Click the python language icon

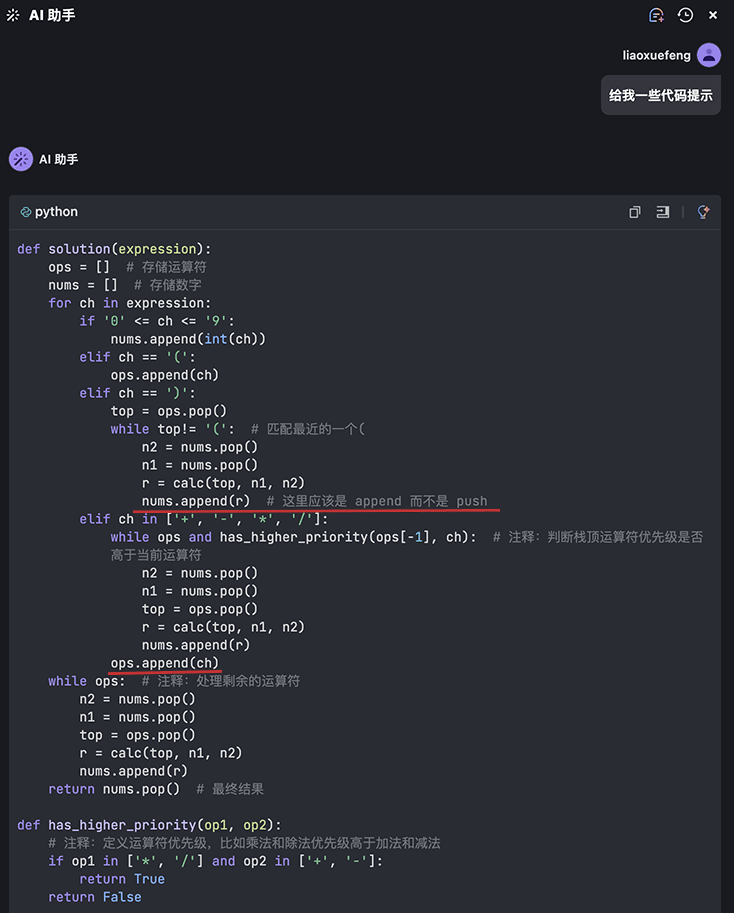coord(25,212)
